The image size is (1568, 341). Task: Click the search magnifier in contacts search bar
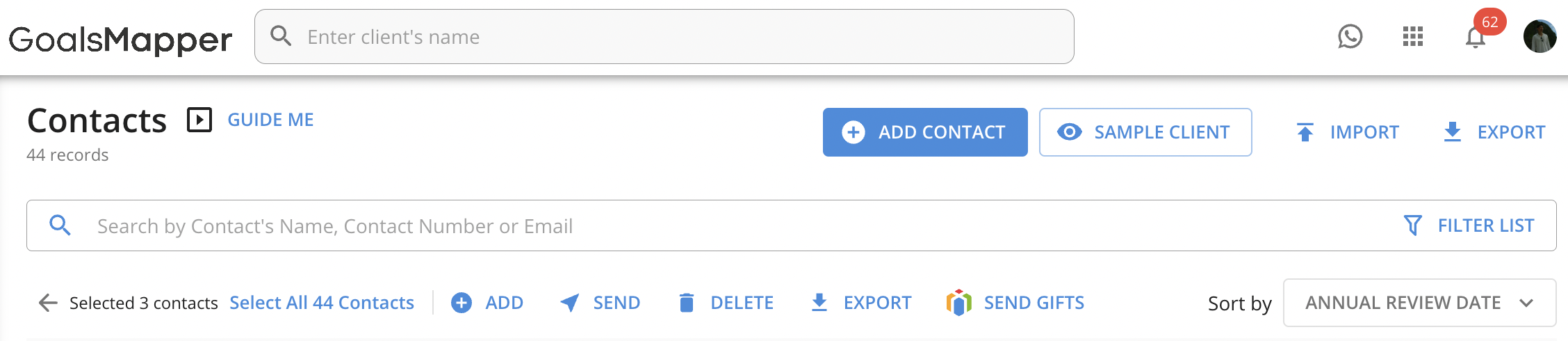pyautogui.click(x=60, y=225)
